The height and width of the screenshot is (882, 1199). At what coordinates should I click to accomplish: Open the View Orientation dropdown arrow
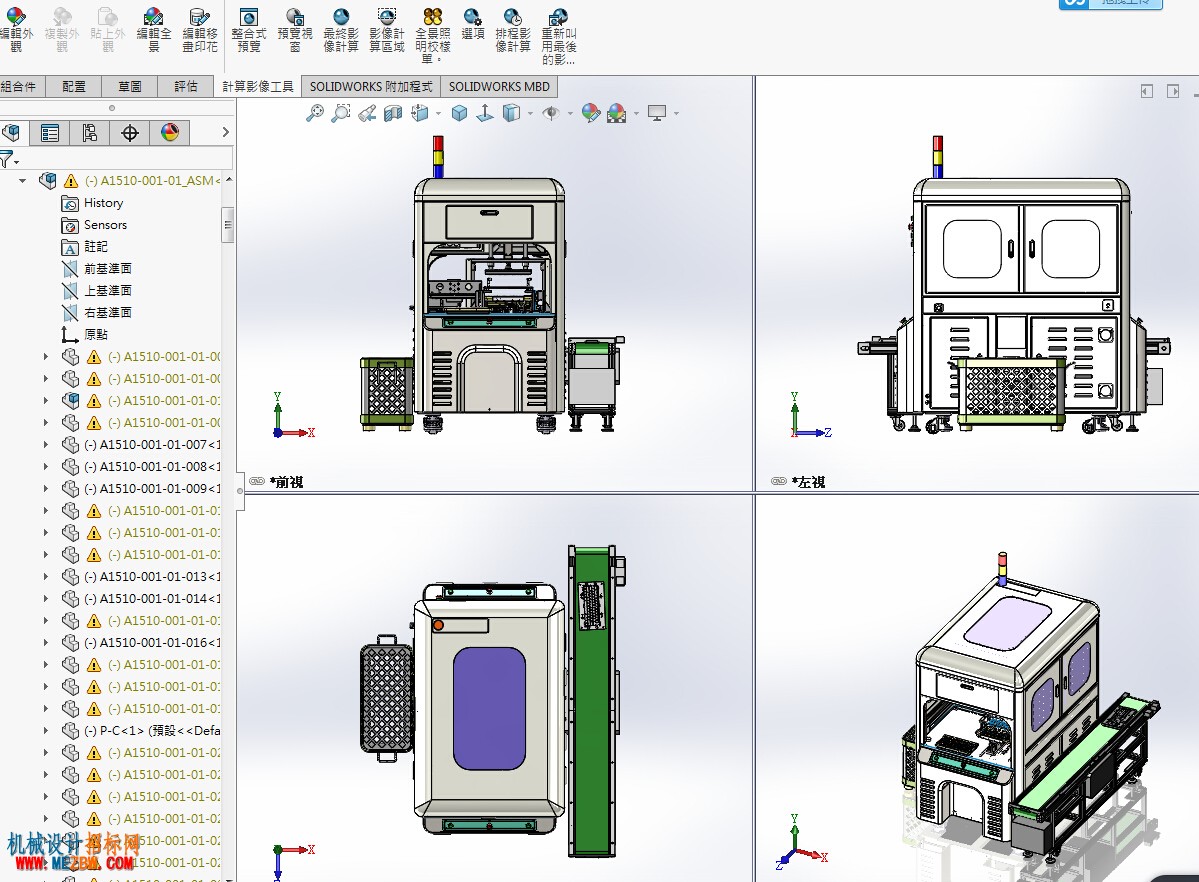438,114
